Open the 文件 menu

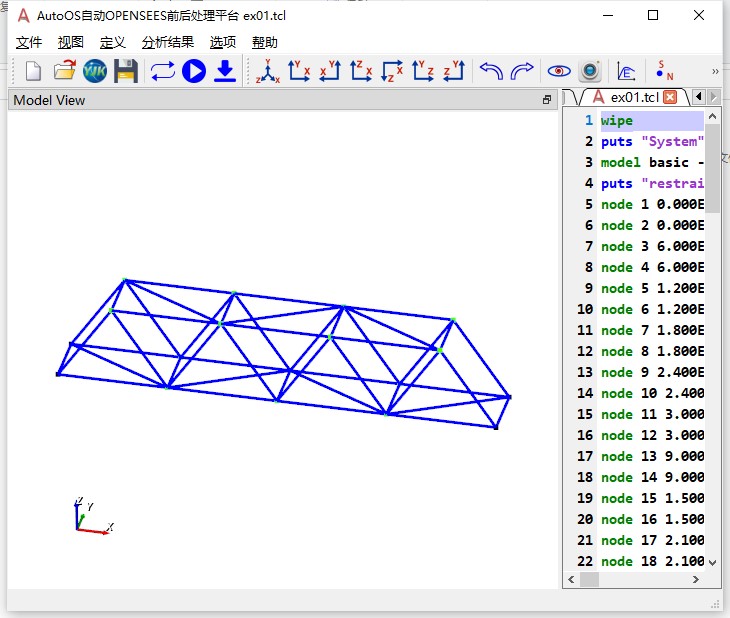29,42
